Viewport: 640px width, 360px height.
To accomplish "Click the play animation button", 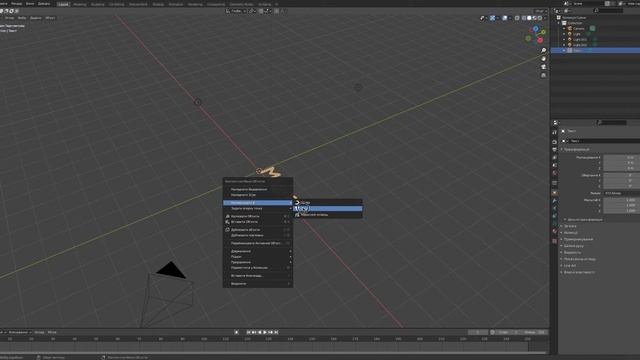I will (x=265, y=332).
